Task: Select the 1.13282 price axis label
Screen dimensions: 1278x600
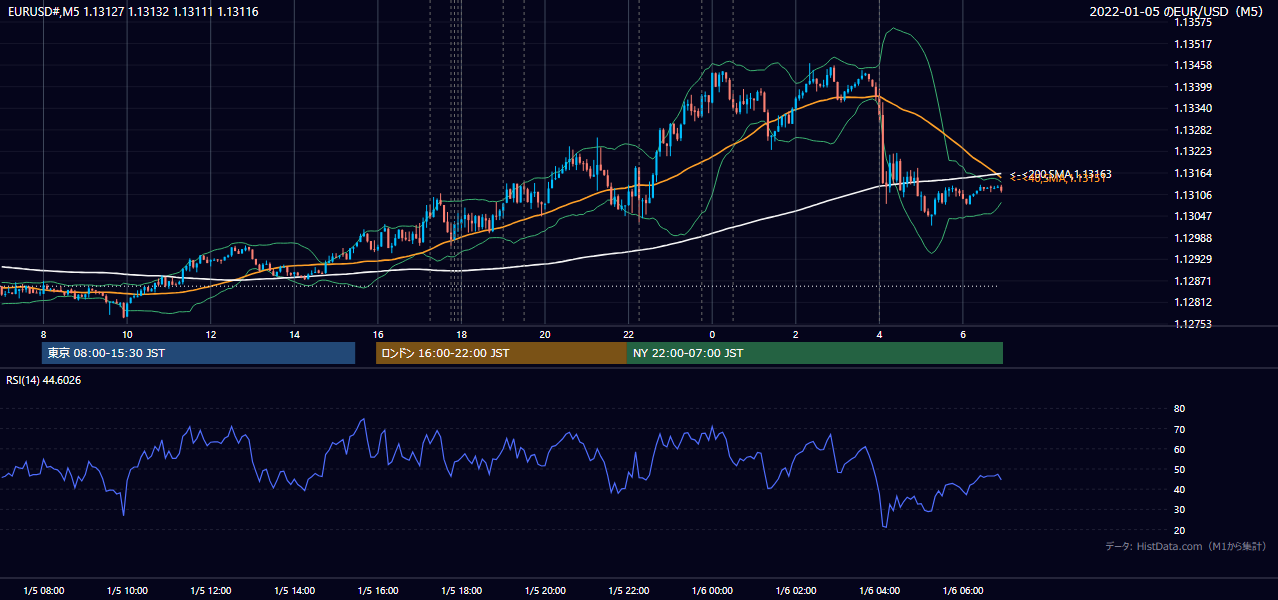Action: pyautogui.click(x=1192, y=130)
